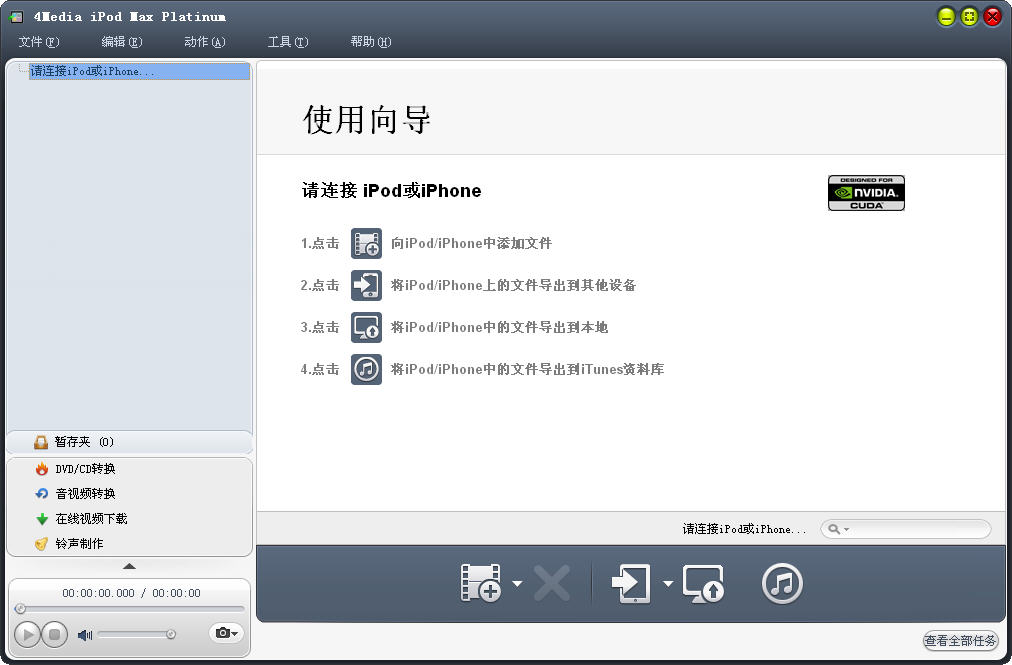Click the toolbar export to iTunes button
Image resolution: width=1012 pixels, height=665 pixels.
782,584
